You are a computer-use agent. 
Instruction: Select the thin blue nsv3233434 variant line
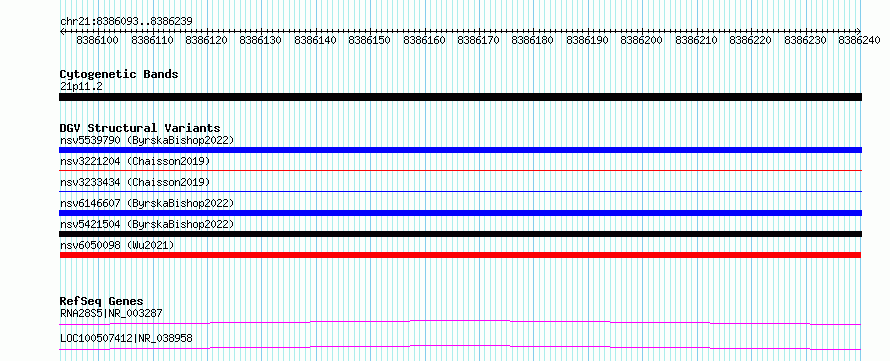click(460, 191)
